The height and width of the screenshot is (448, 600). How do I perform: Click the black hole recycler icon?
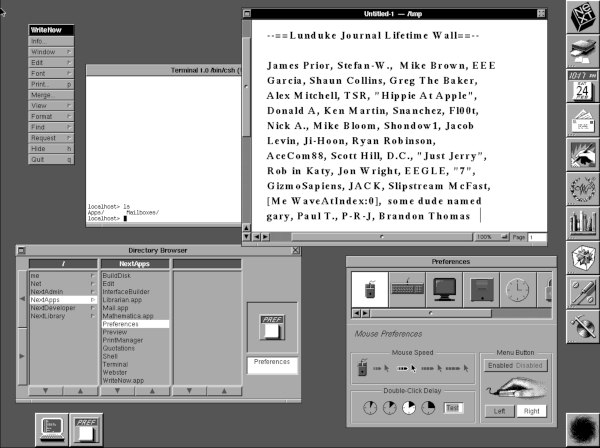[x=583, y=430]
